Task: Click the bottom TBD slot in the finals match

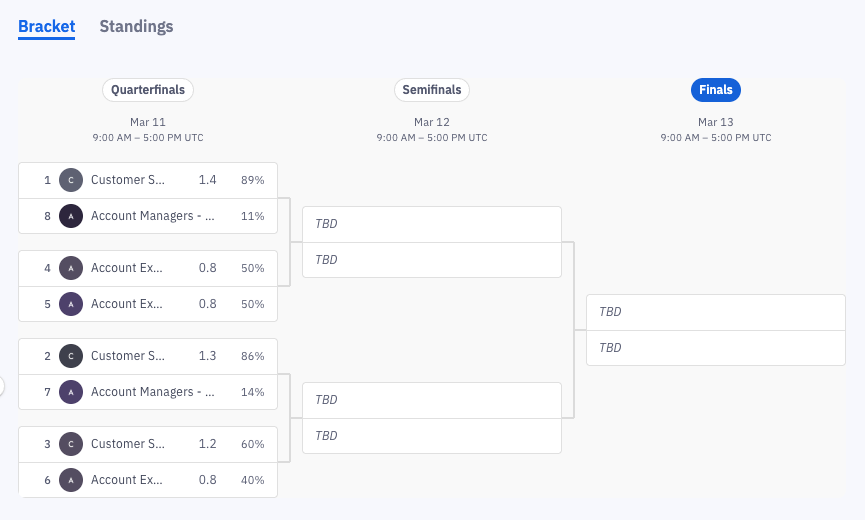Action: pos(716,348)
